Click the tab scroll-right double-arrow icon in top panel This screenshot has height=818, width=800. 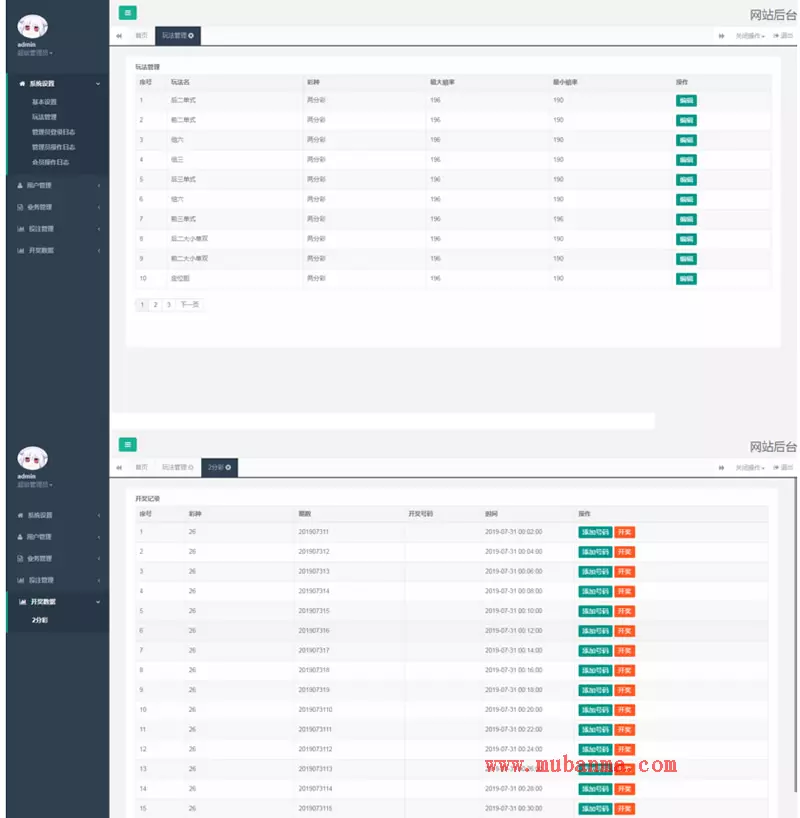[x=721, y=35]
